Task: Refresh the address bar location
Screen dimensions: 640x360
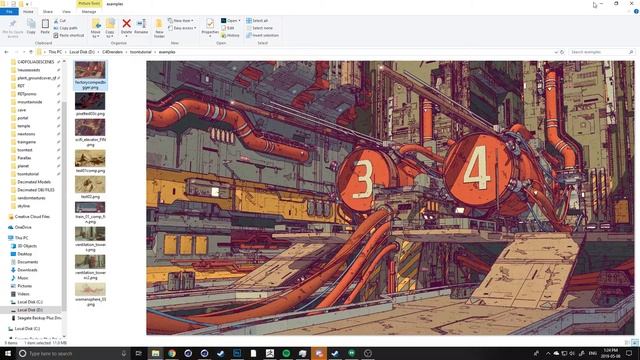Action: (x=562, y=52)
